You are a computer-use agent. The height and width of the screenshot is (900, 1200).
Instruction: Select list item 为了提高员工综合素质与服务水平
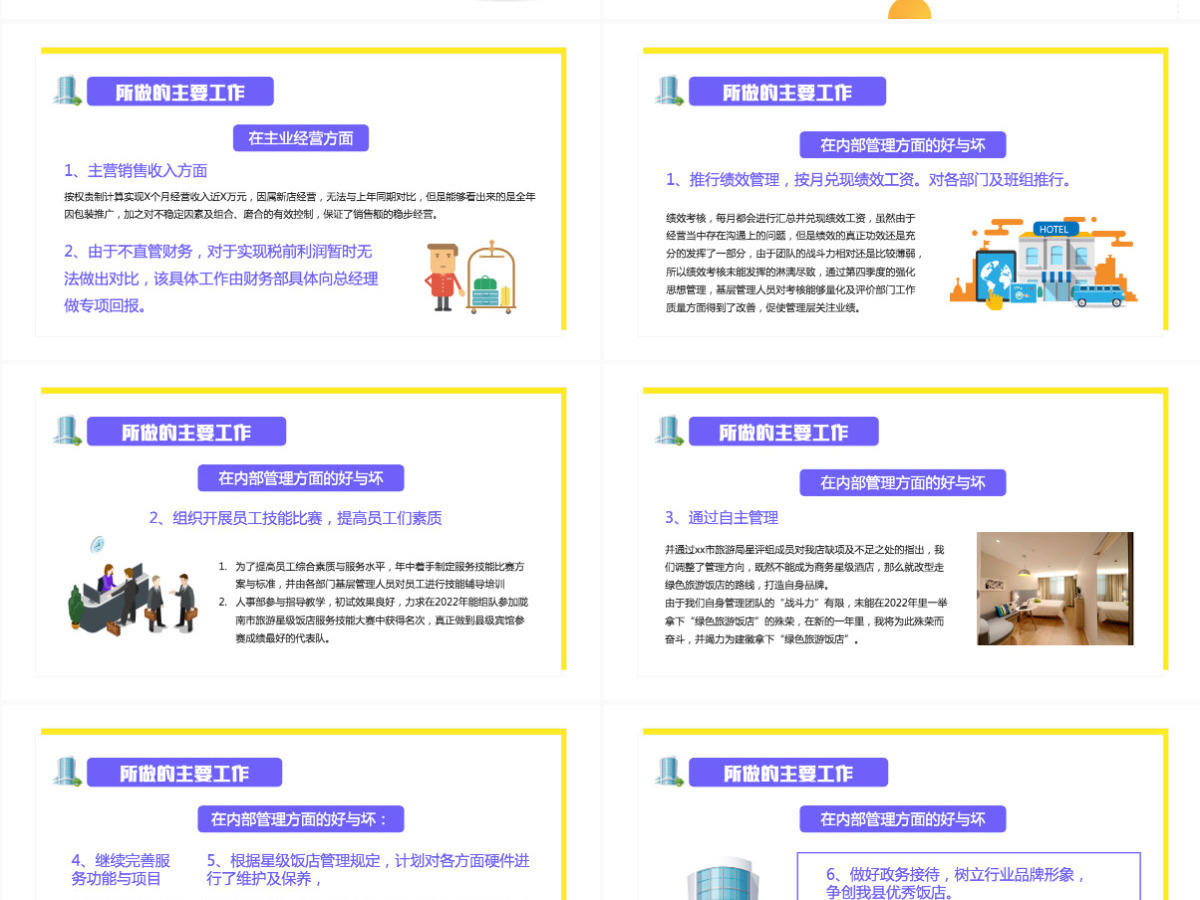pyautogui.click(x=372, y=574)
